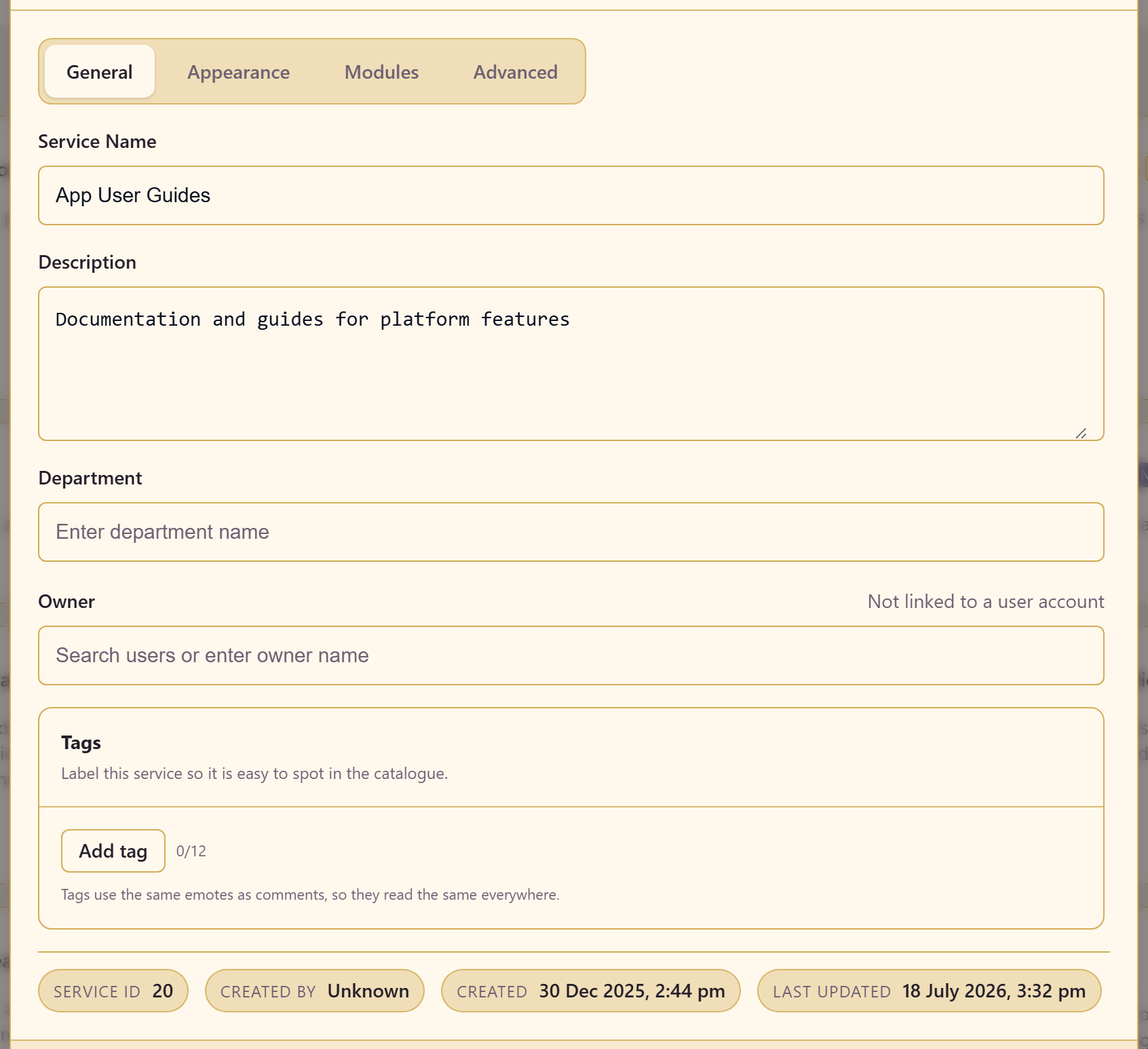Focus the Description text area

571,364
